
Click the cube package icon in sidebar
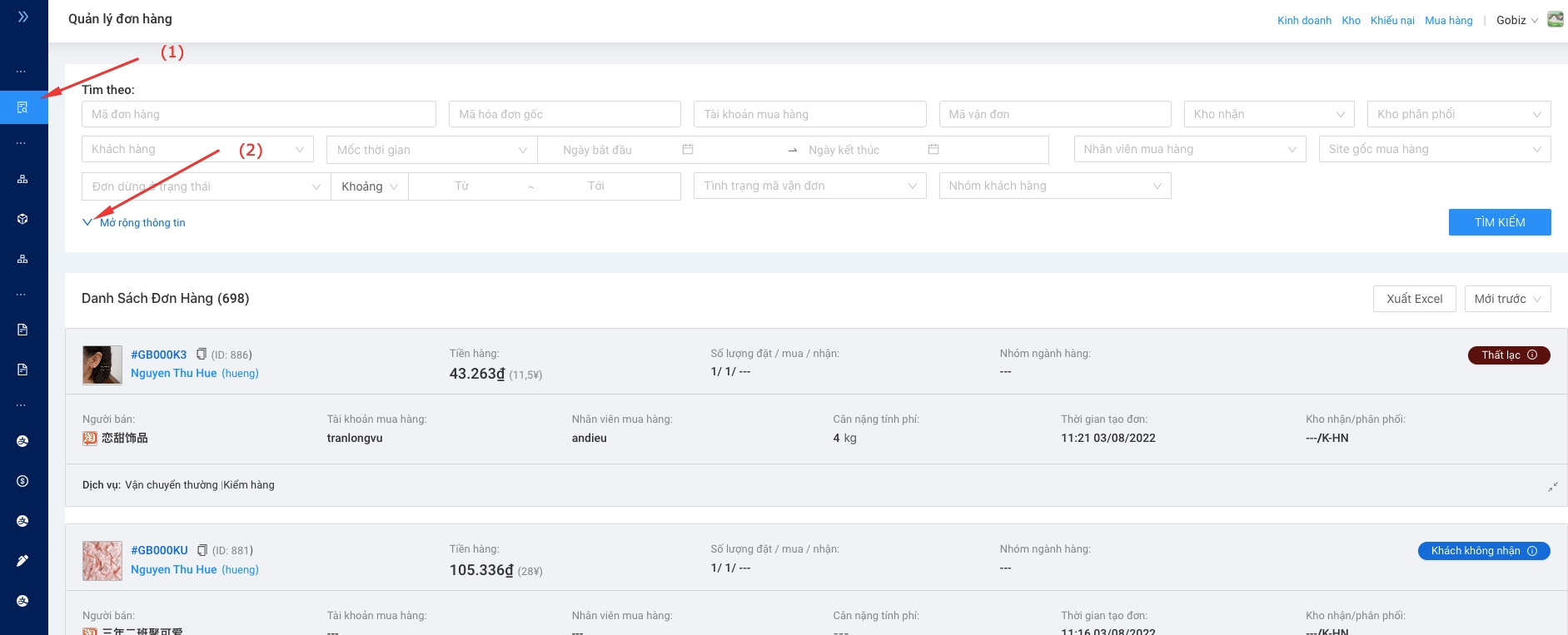click(x=22, y=219)
